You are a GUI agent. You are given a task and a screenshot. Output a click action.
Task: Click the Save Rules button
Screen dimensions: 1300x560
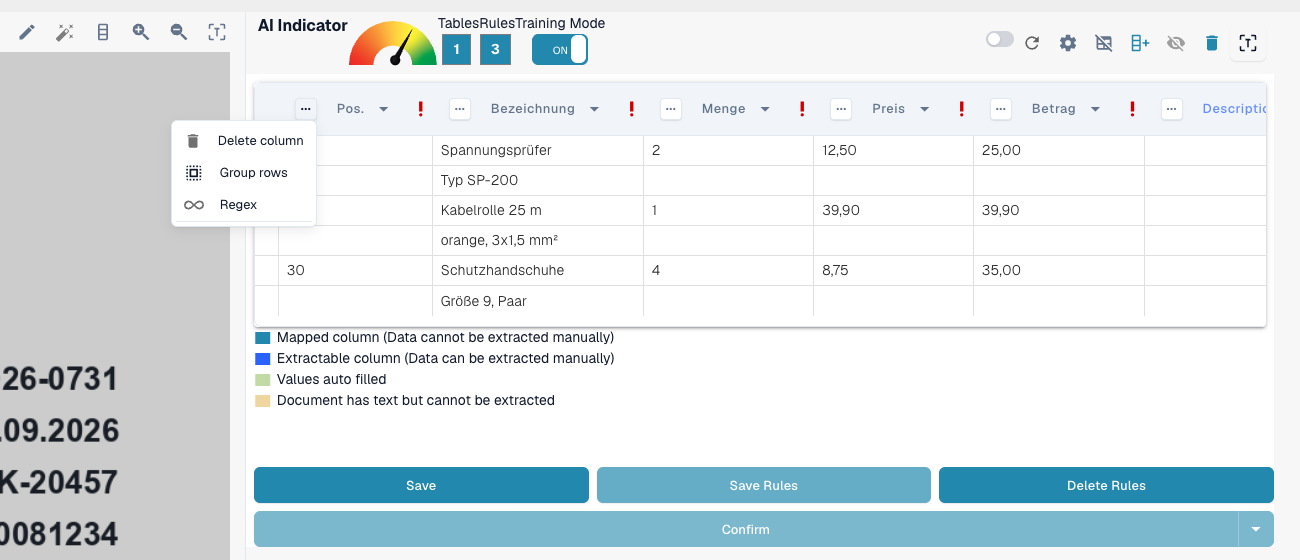point(764,485)
